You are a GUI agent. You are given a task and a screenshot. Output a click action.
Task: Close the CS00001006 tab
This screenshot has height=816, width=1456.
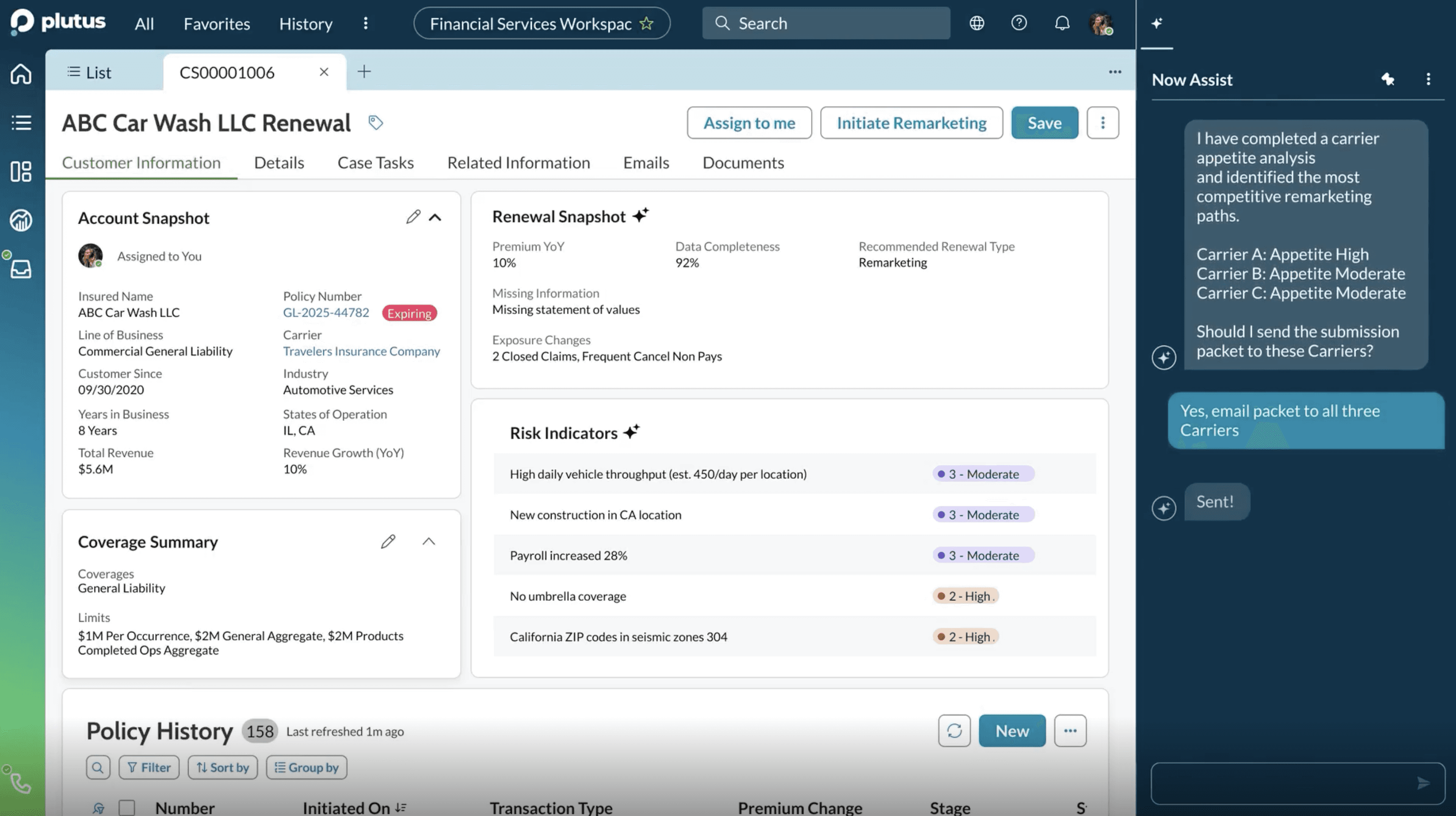(x=324, y=72)
